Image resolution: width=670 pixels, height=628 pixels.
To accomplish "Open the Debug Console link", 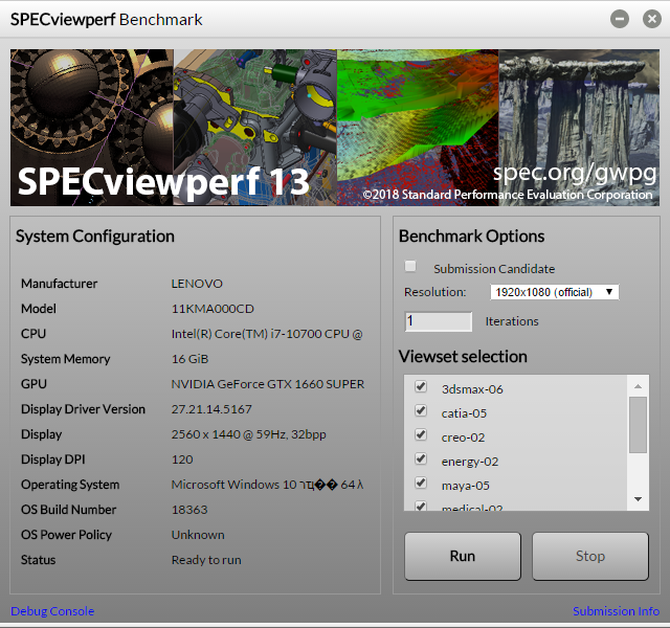I will [x=52, y=611].
